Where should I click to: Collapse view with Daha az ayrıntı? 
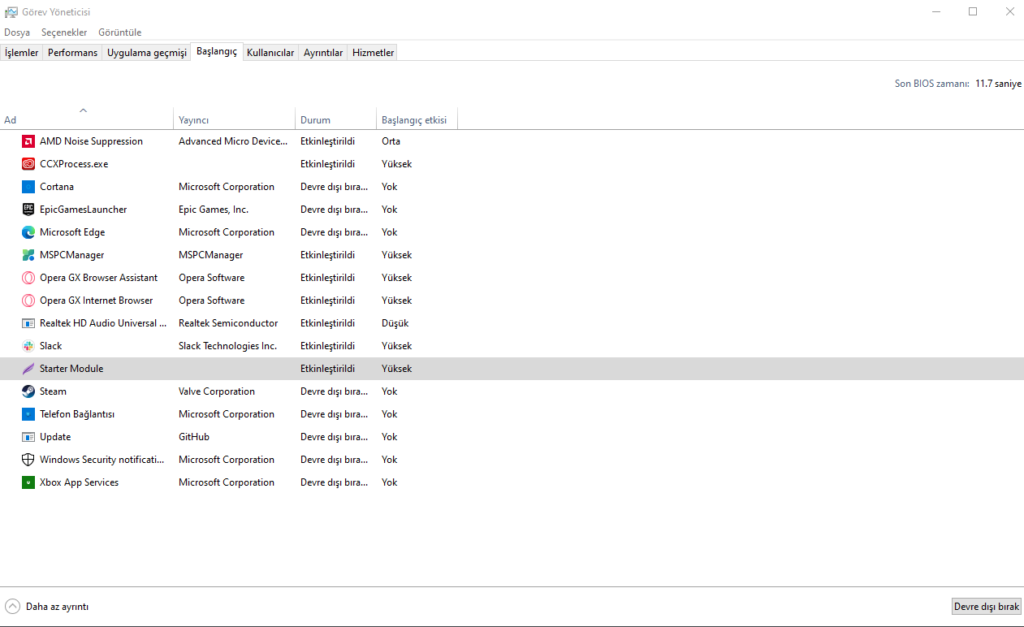point(46,607)
